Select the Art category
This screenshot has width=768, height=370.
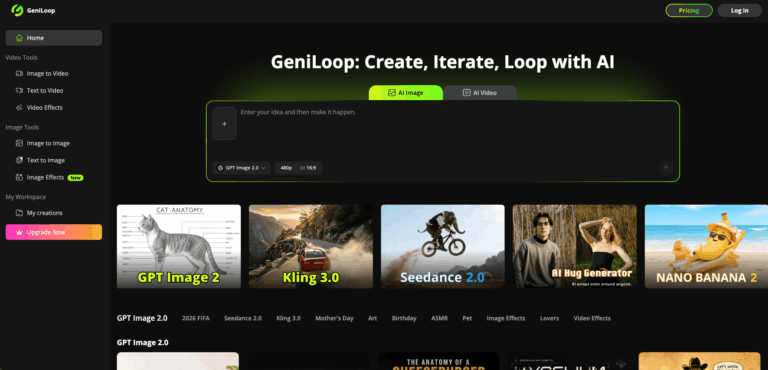pyautogui.click(x=373, y=319)
